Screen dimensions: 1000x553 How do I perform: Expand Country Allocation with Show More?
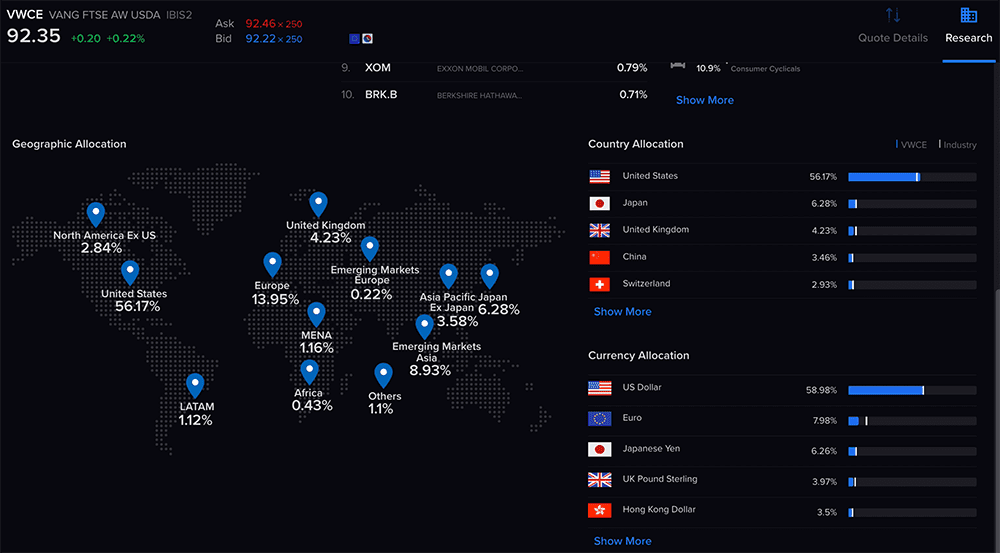click(x=622, y=312)
